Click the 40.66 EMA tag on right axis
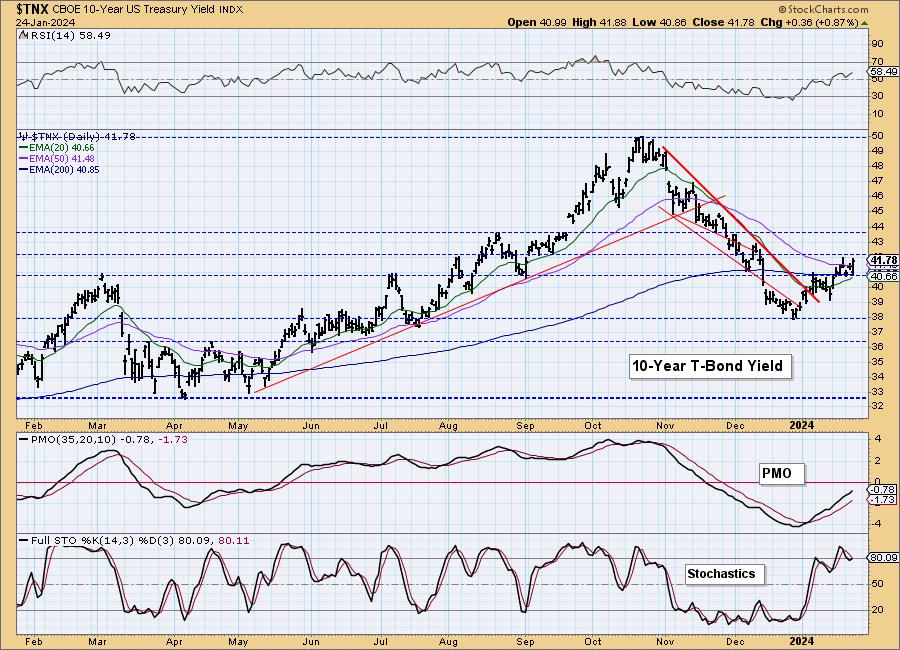The height and width of the screenshot is (650, 900). pyautogui.click(x=884, y=276)
